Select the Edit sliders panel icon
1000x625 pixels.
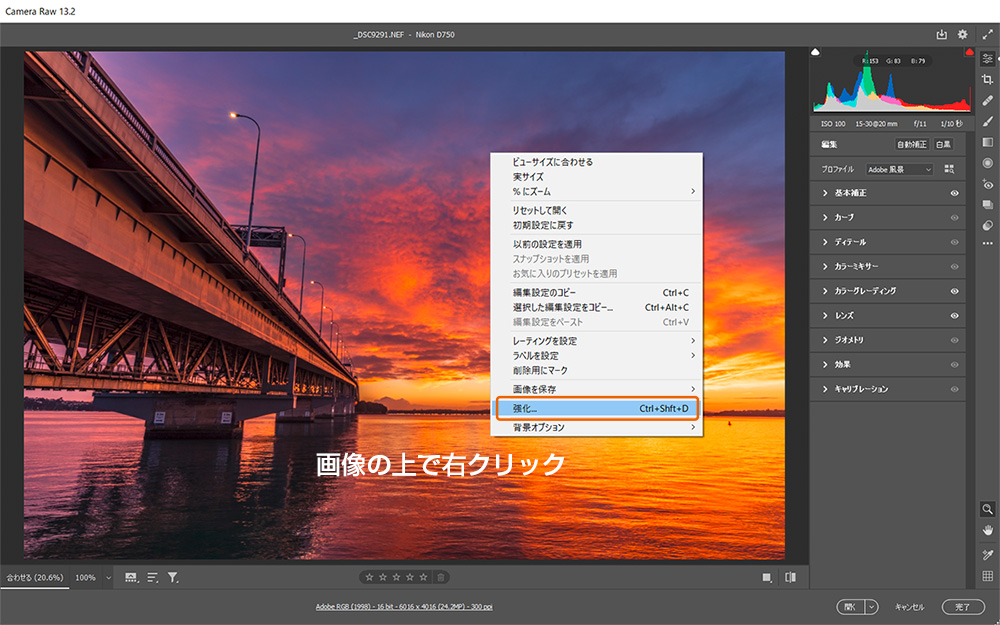(987, 59)
